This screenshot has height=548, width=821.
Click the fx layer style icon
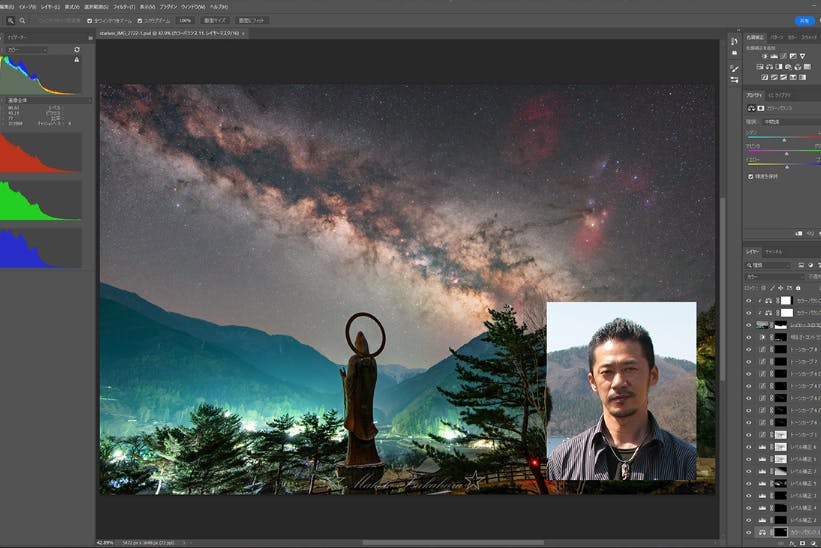(793, 544)
